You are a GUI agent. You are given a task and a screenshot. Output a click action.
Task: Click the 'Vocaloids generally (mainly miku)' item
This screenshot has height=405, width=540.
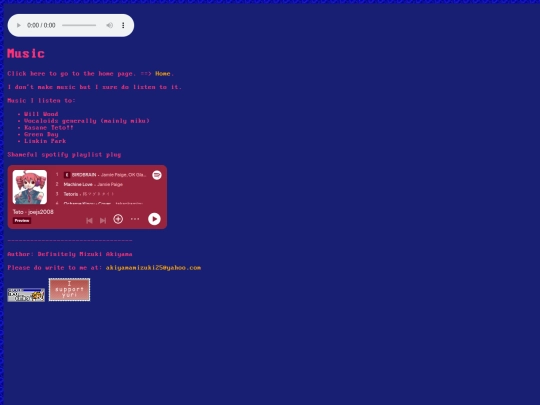87,121
